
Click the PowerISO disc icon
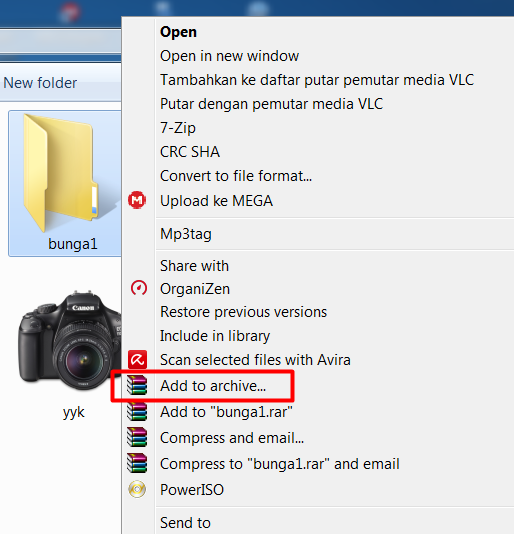pos(137,490)
